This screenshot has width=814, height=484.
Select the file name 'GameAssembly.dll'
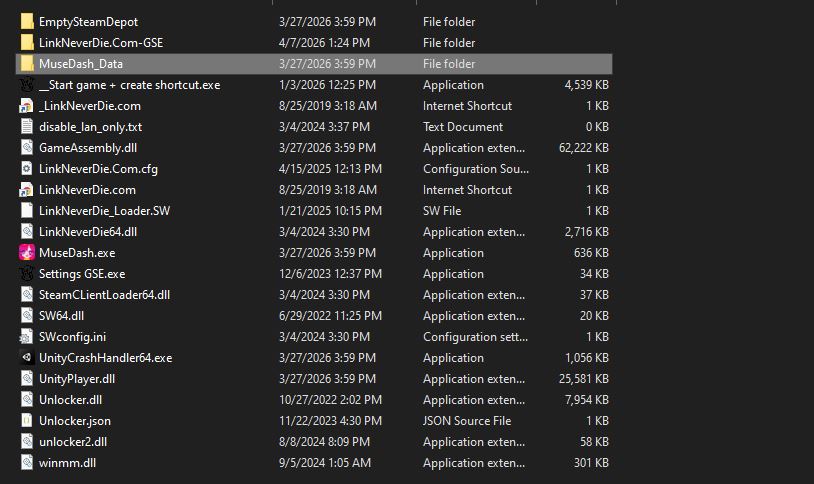coord(88,148)
